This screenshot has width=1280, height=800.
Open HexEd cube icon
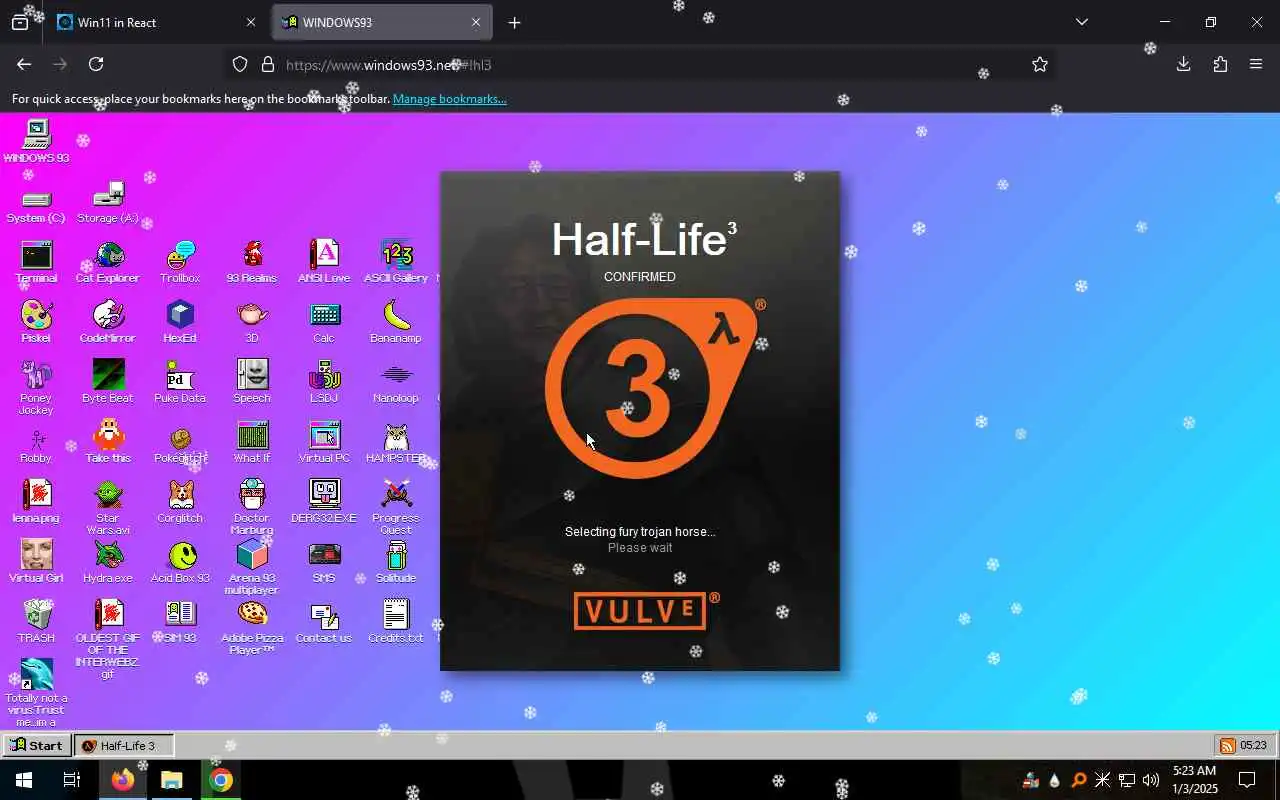pos(180,323)
